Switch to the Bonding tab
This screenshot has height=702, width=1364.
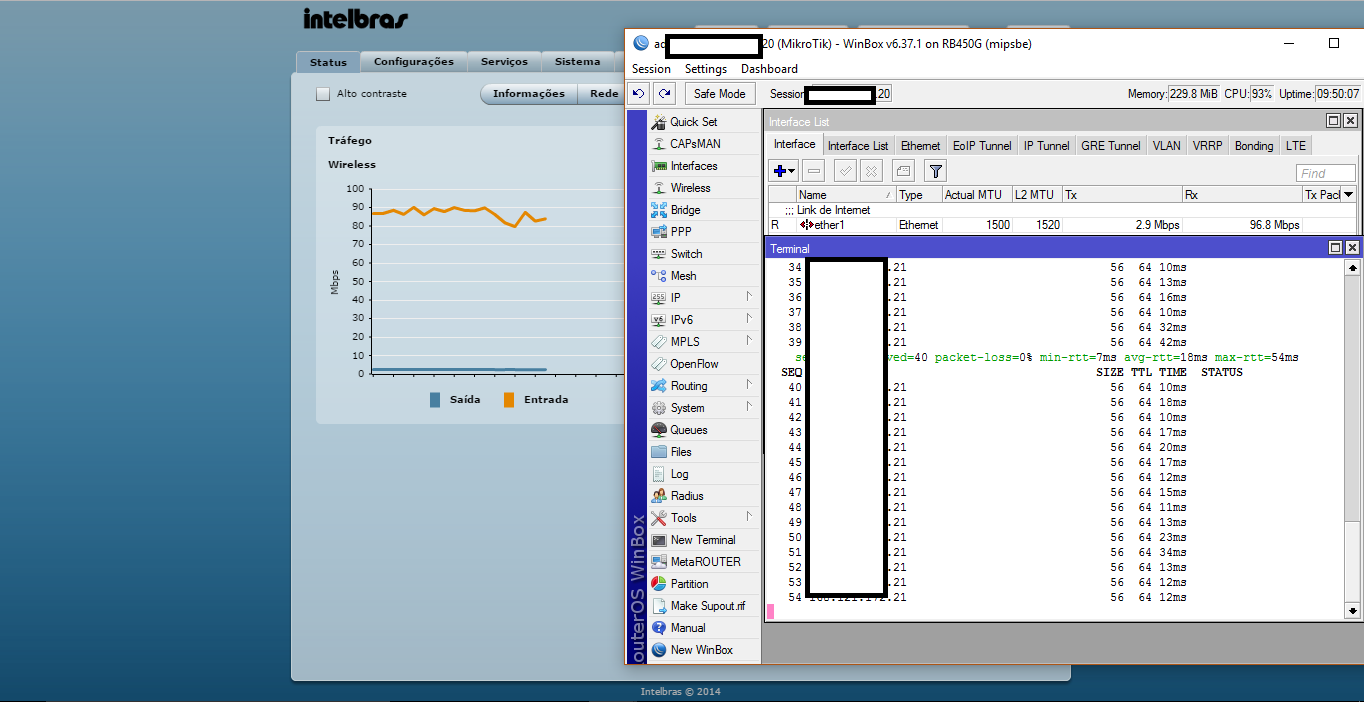tap(1254, 146)
